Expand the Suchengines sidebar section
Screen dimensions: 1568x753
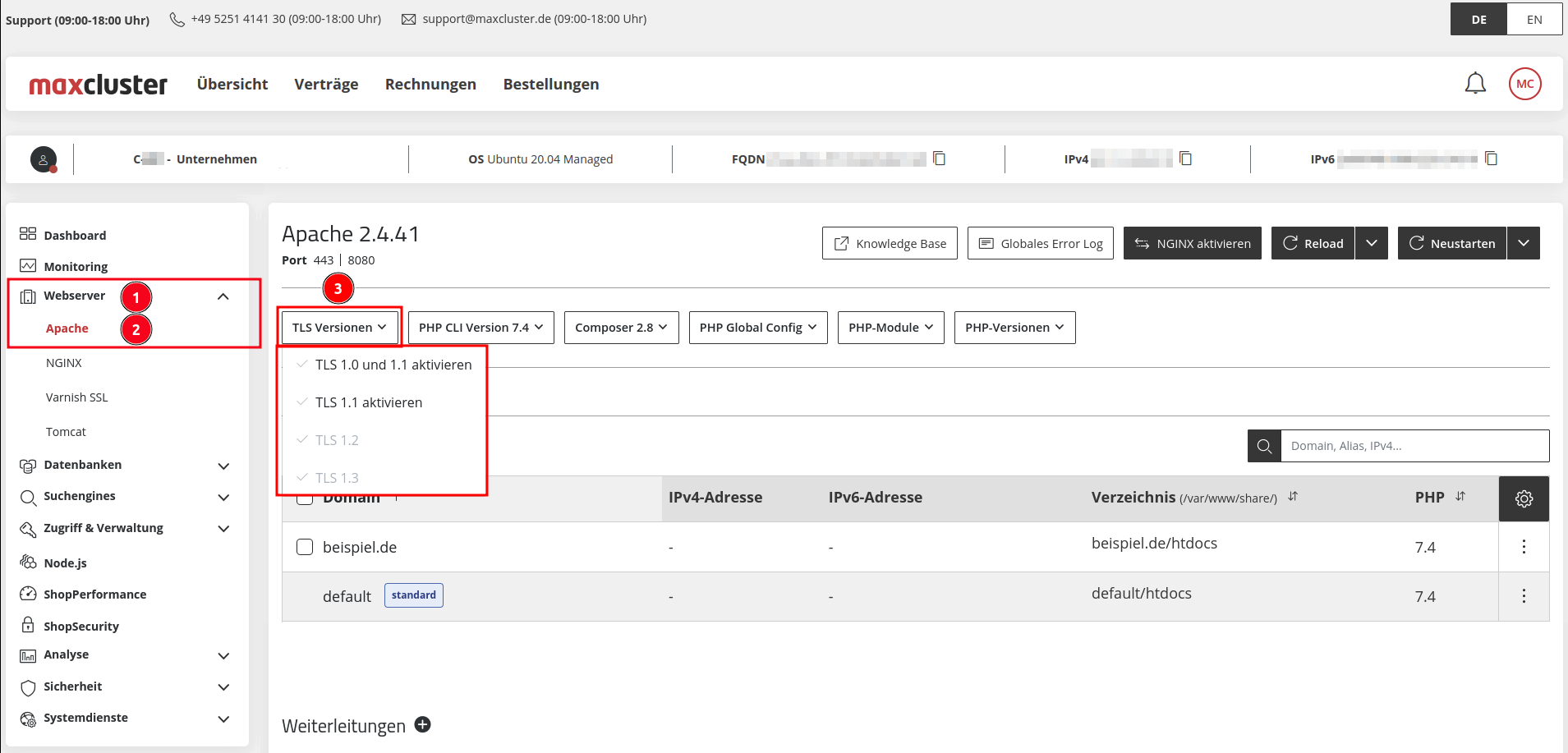coord(223,497)
